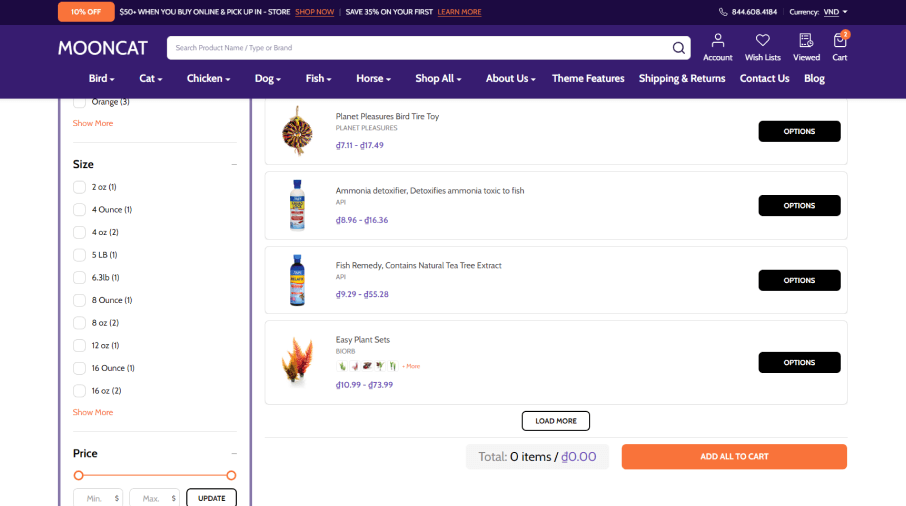Open Wish Lists heart icon
Viewport: 906px width, 506px height.
tap(763, 40)
